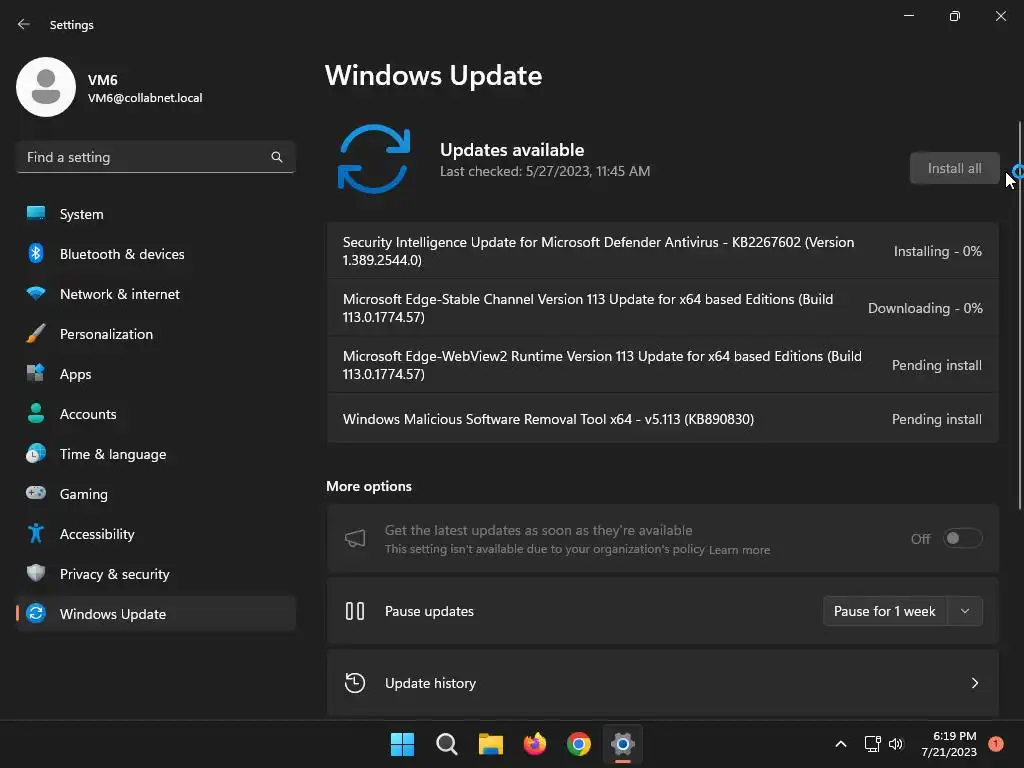
Task: Click the Microsoft Edge-Stable Channel update row
Action: click(x=663, y=308)
